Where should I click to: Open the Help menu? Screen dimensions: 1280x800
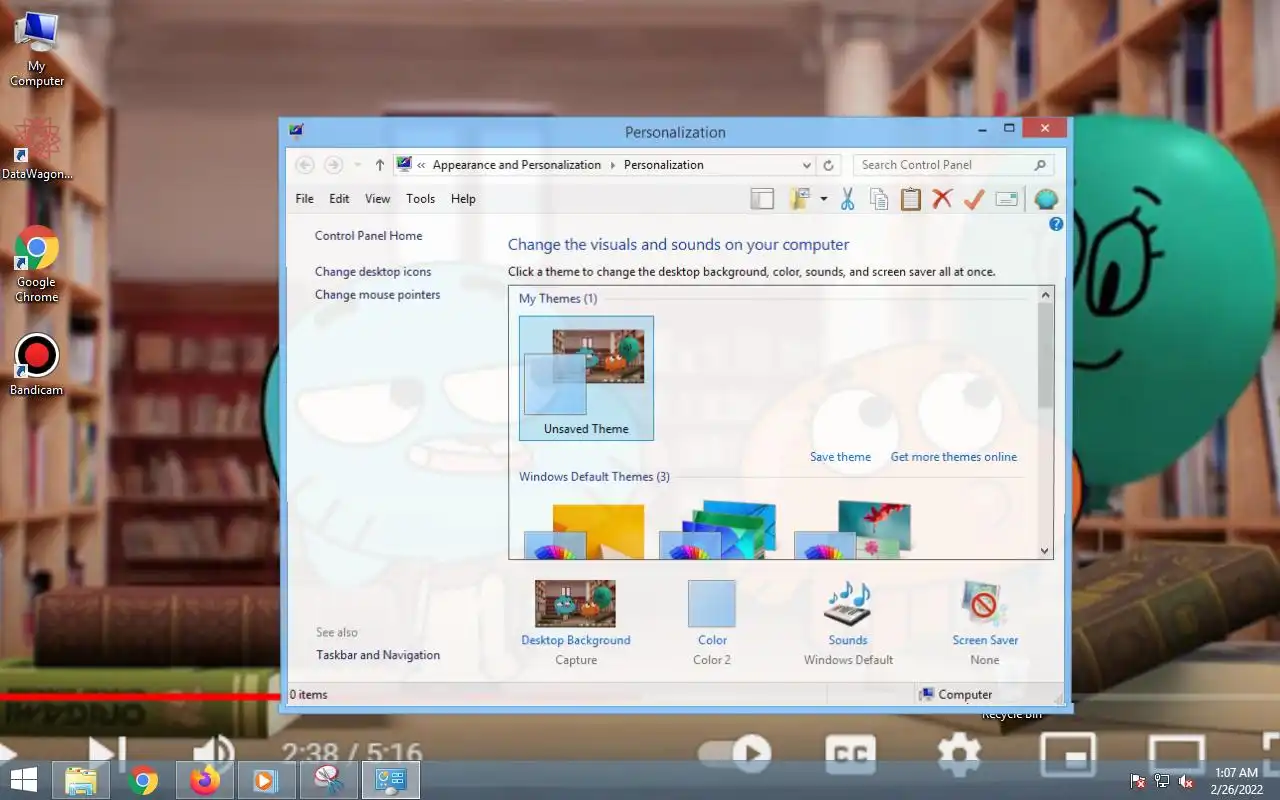pos(463,199)
